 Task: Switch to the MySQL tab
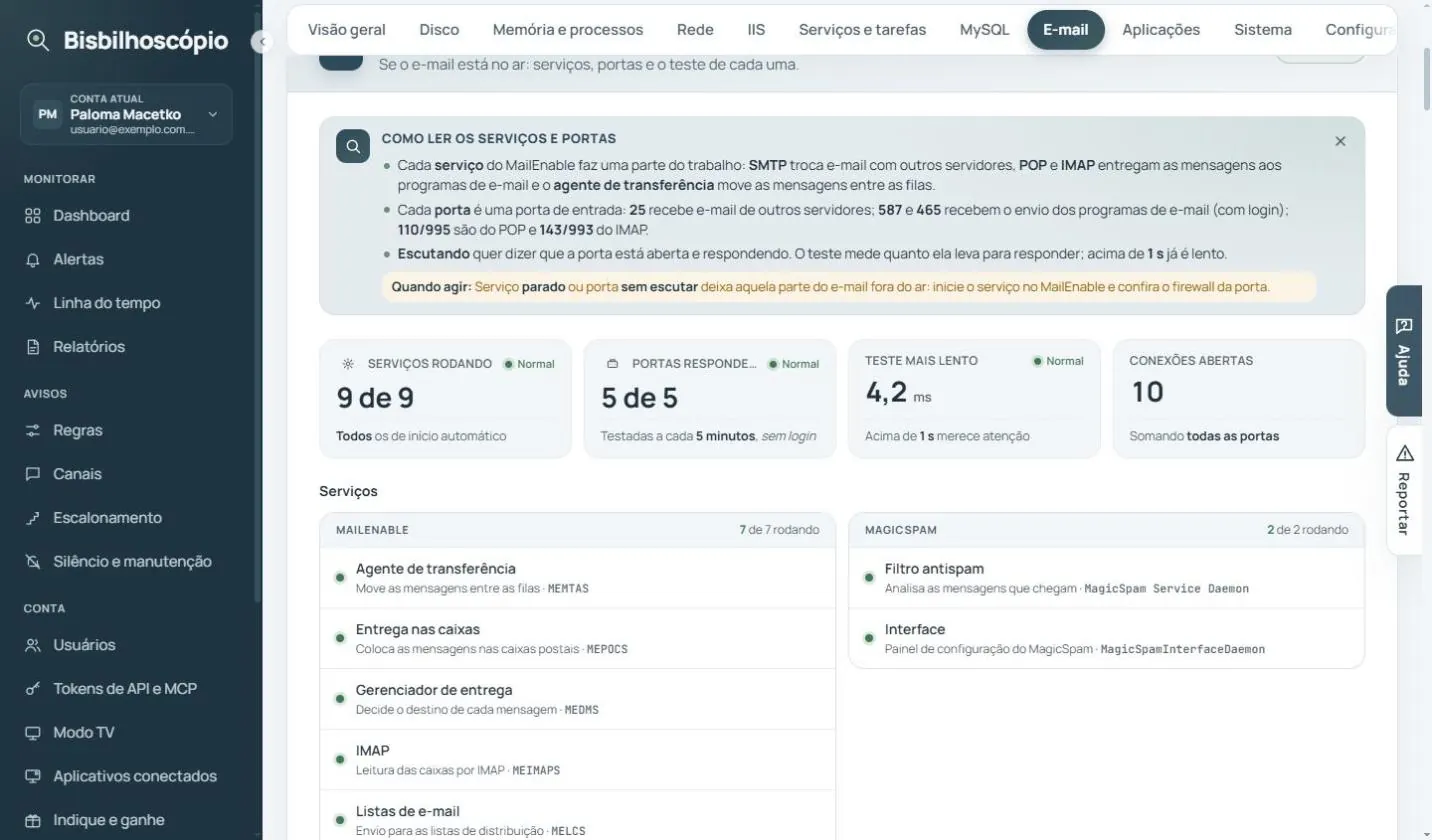click(984, 30)
